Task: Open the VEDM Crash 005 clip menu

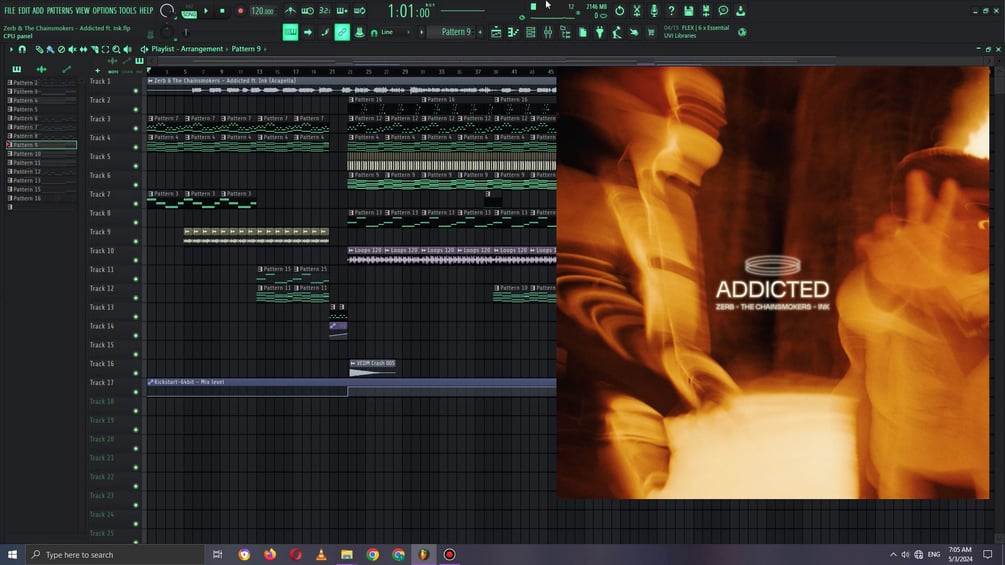Action: pos(353,363)
